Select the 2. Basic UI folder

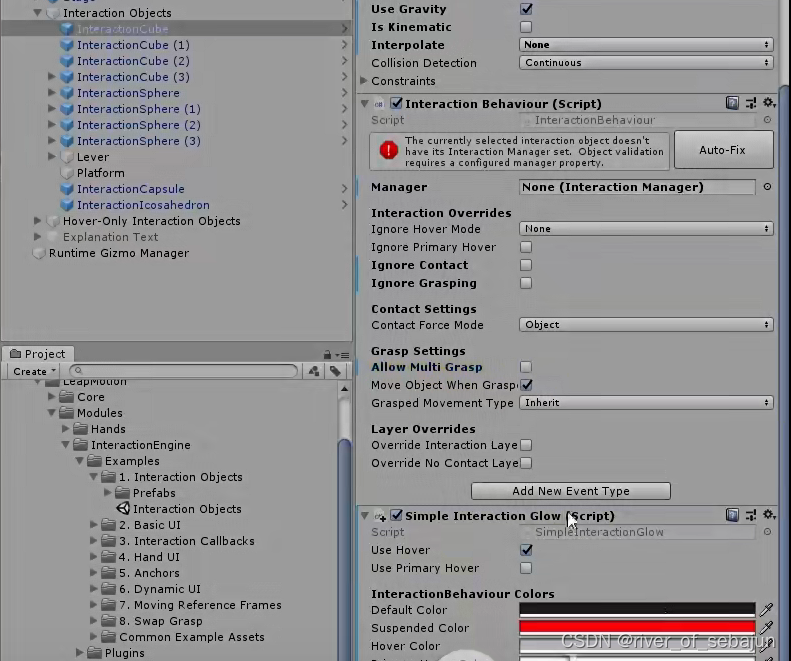[149, 525]
